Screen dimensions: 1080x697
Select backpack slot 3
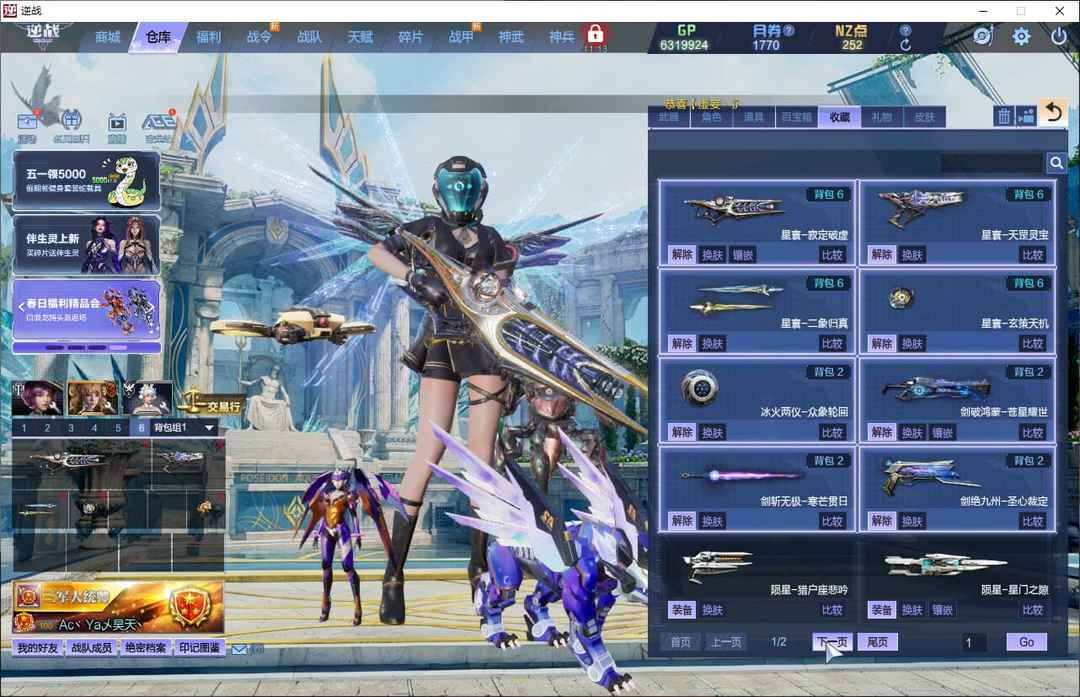click(x=71, y=428)
